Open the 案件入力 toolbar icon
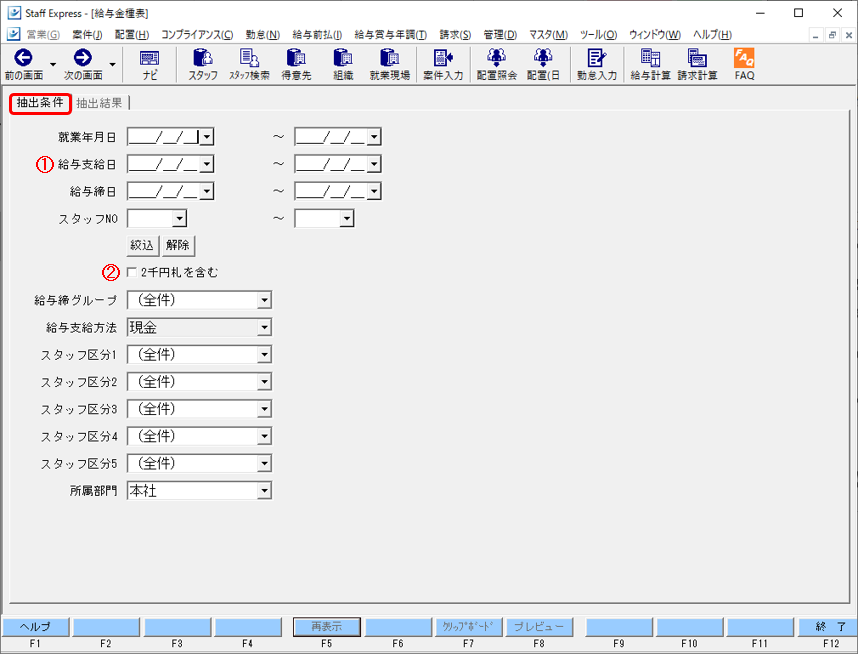The height and width of the screenshot is (654, 858). click(443, 58)
